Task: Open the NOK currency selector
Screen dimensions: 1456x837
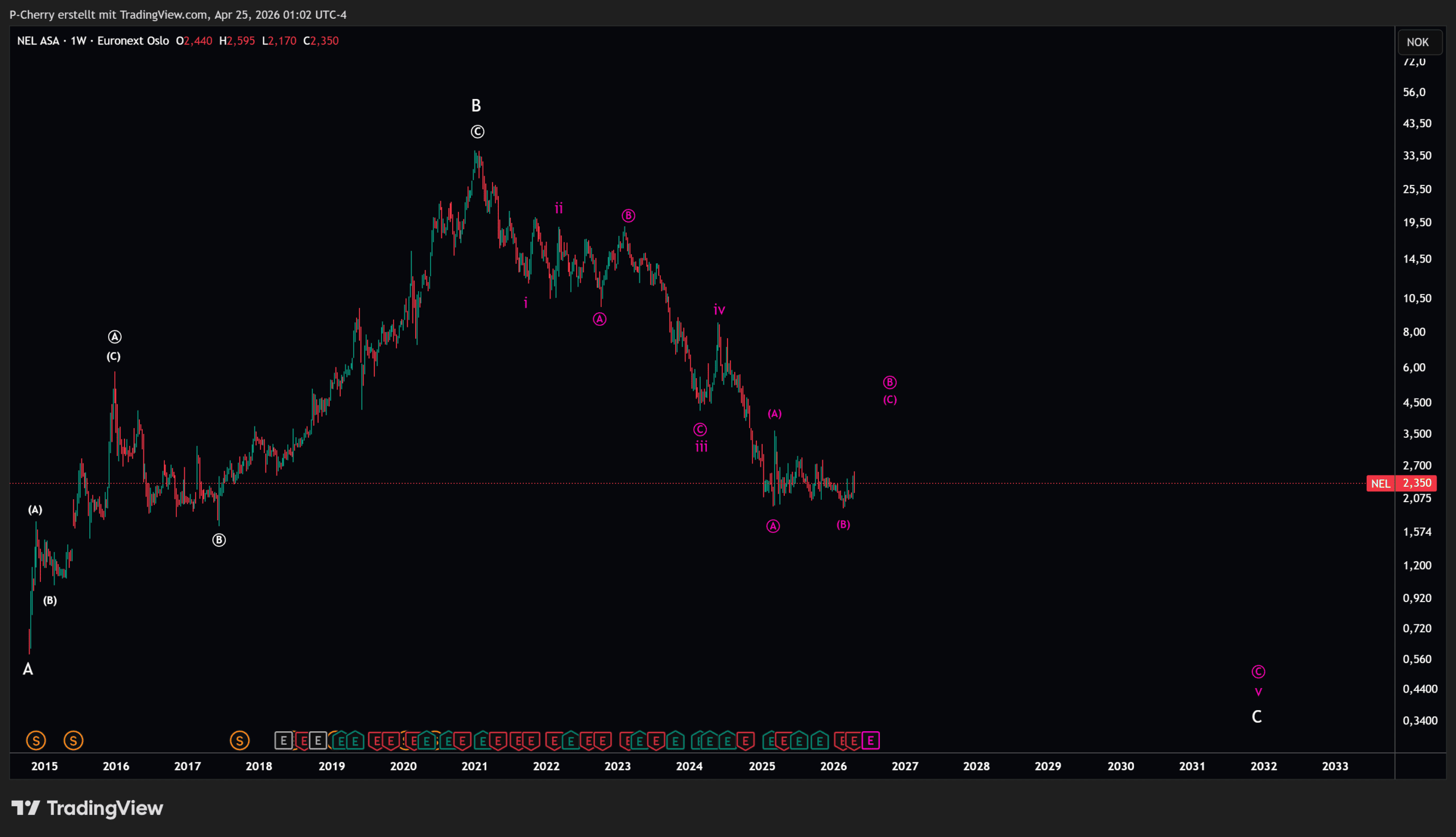Action: (x=1417, y=42)
